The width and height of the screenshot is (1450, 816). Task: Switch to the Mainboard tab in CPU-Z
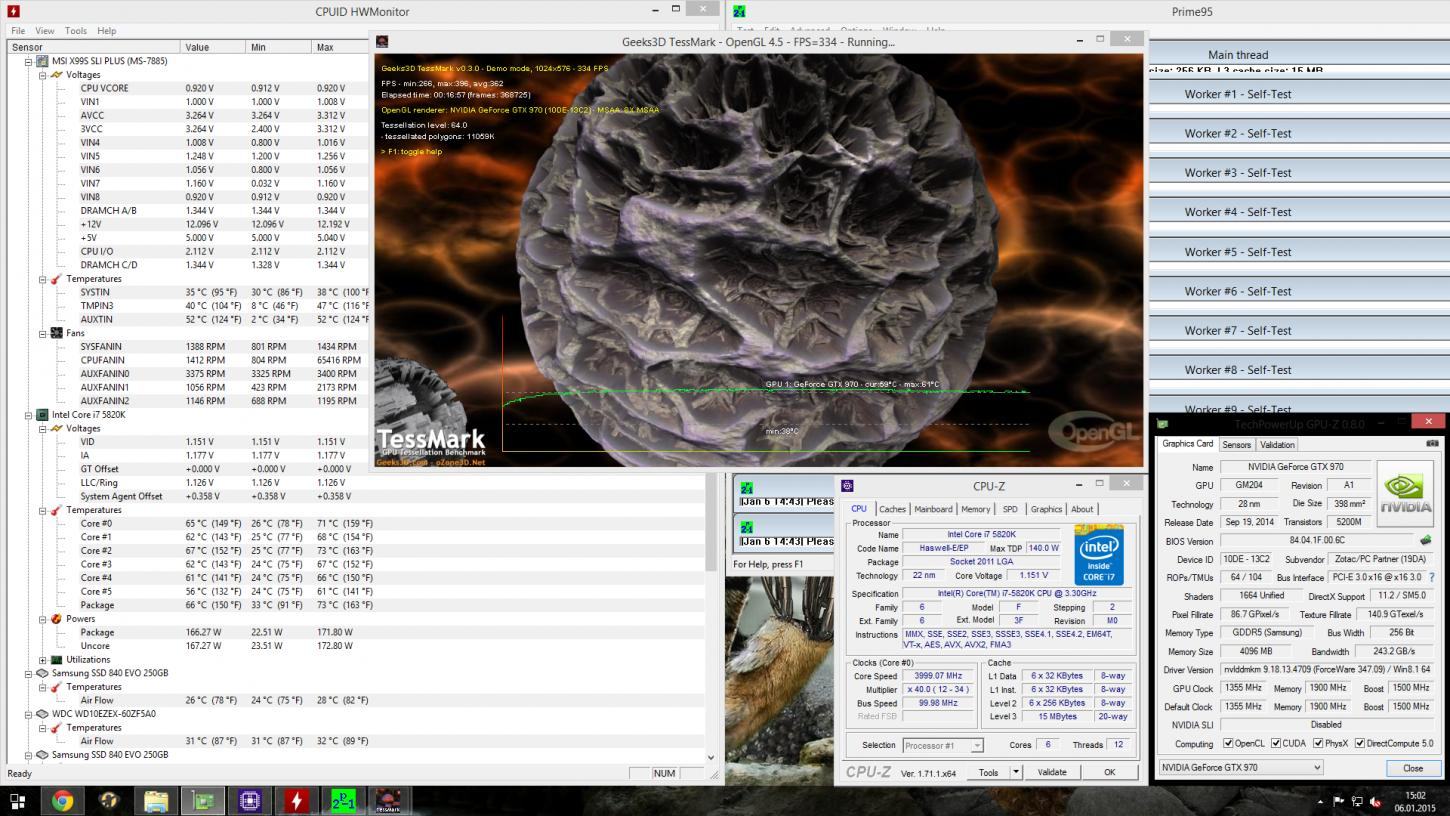933,509
